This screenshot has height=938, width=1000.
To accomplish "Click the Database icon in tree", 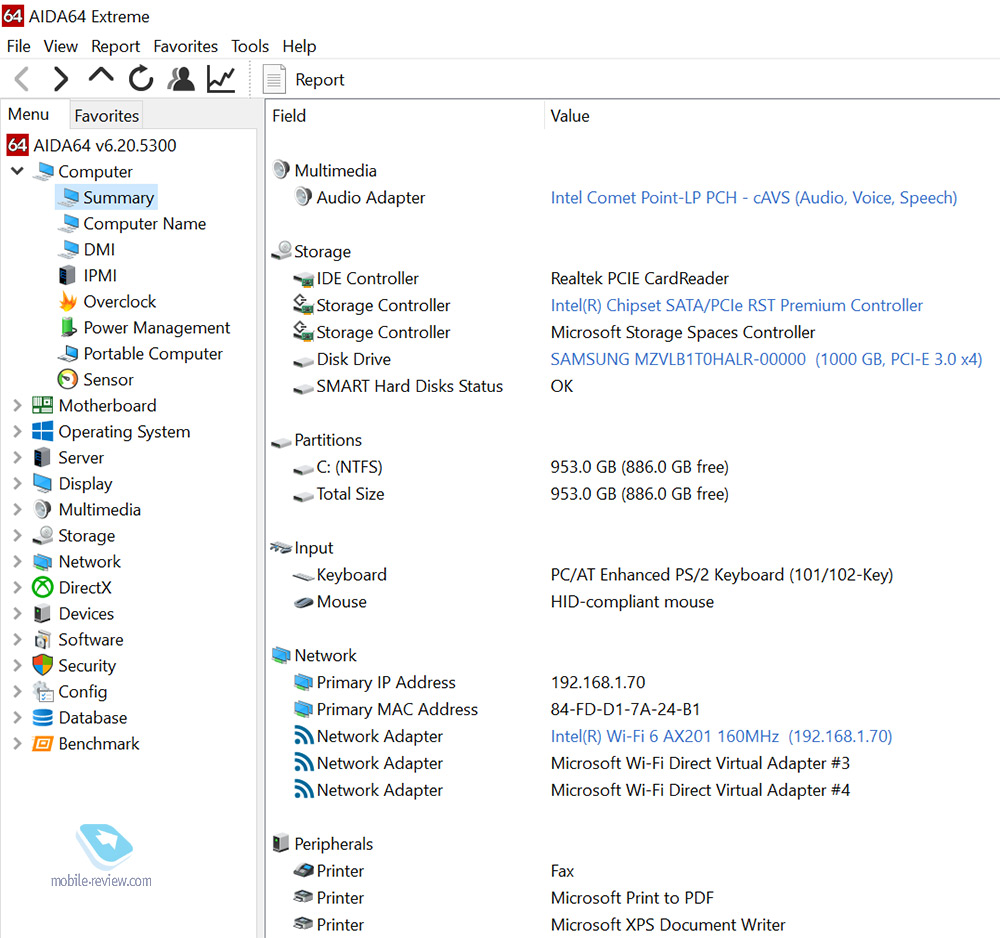I will coord(43,718).
